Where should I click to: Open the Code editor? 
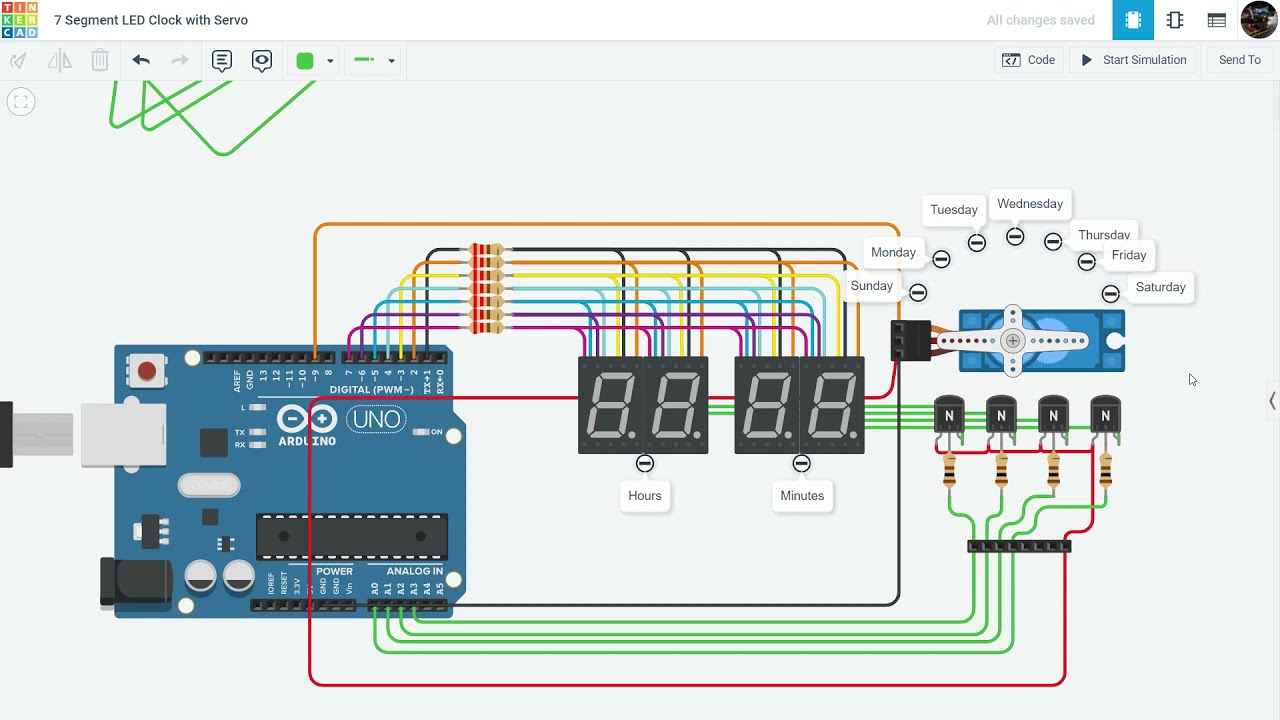(1029, 60)
